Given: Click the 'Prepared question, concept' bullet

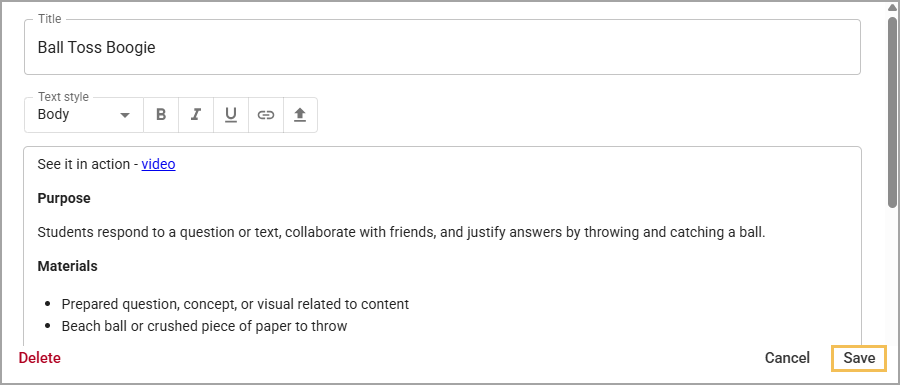Looking at the screenshot, I should 235,304.
